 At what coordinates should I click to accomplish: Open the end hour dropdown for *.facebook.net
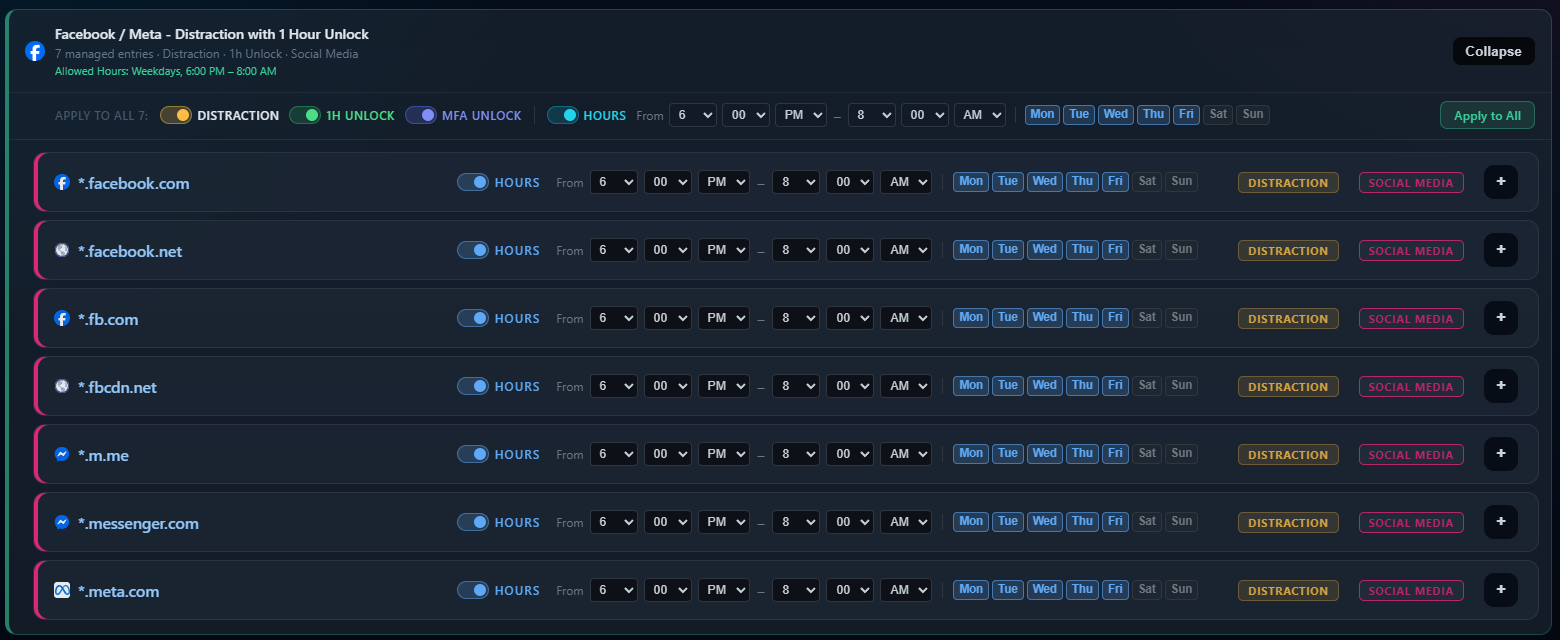coord(796,250)
